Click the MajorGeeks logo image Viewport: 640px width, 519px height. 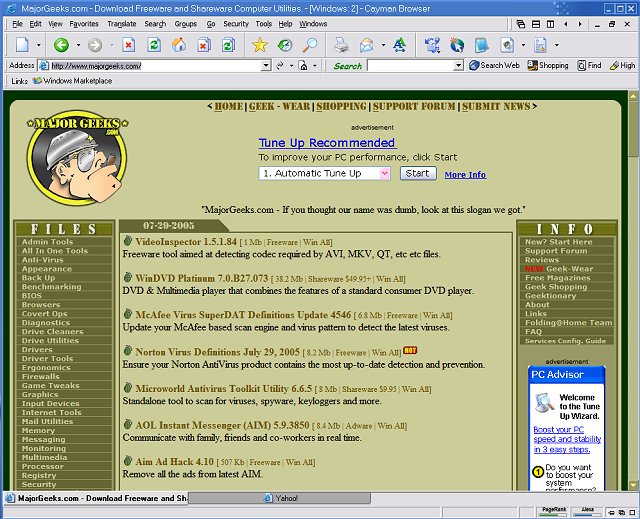point(77,157)
